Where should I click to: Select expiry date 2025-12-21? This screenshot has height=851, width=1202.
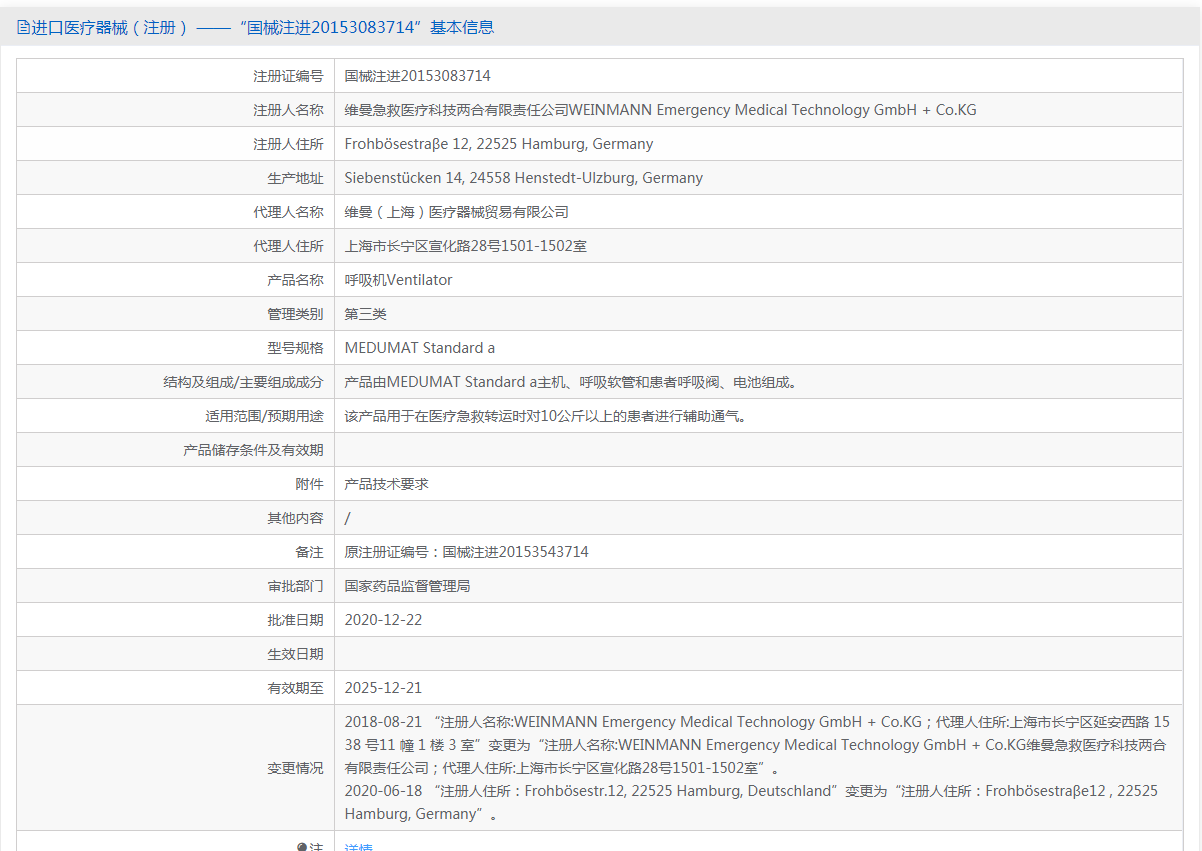click(384, 688)
